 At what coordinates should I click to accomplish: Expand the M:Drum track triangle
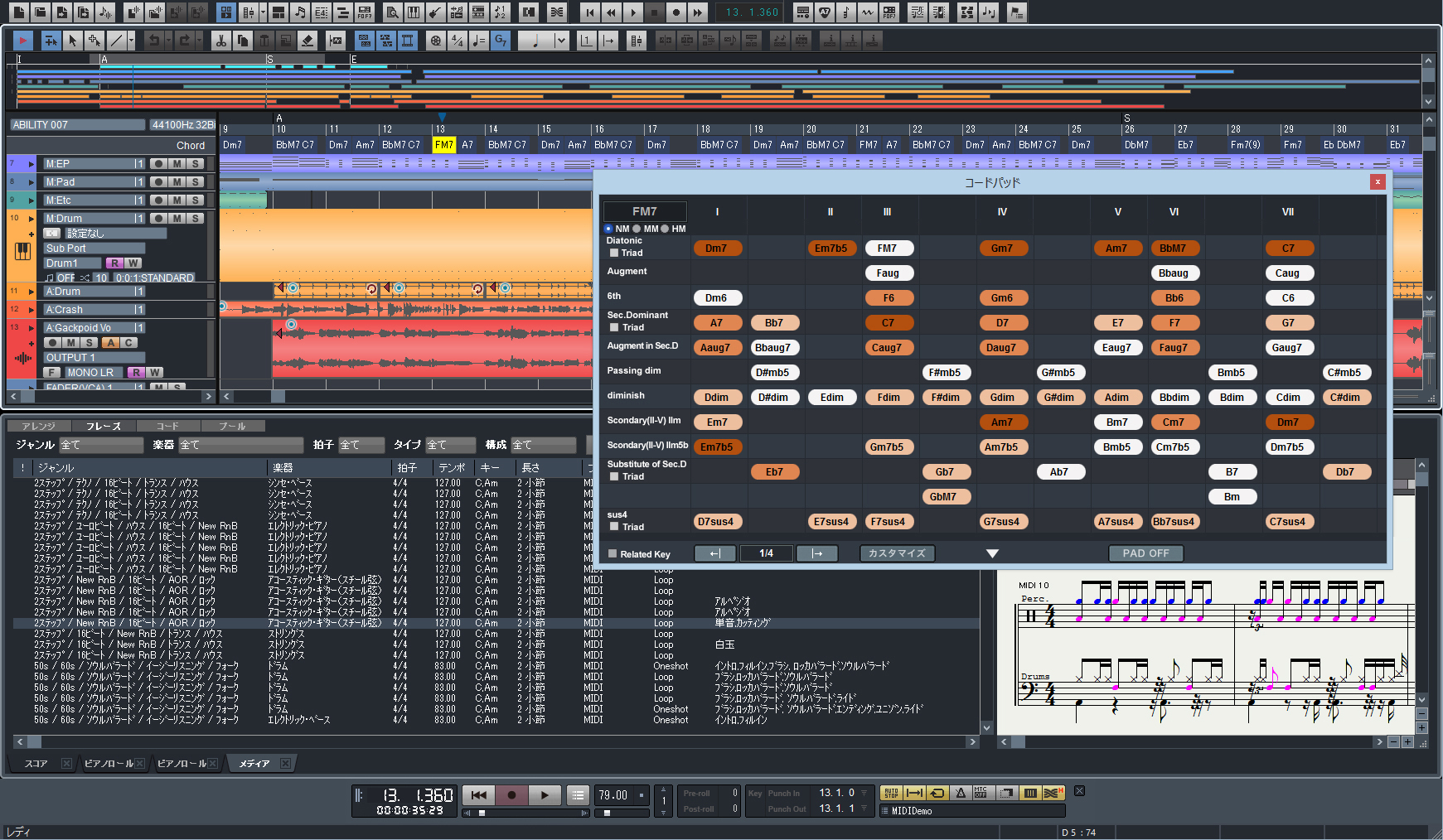point(31,219)
